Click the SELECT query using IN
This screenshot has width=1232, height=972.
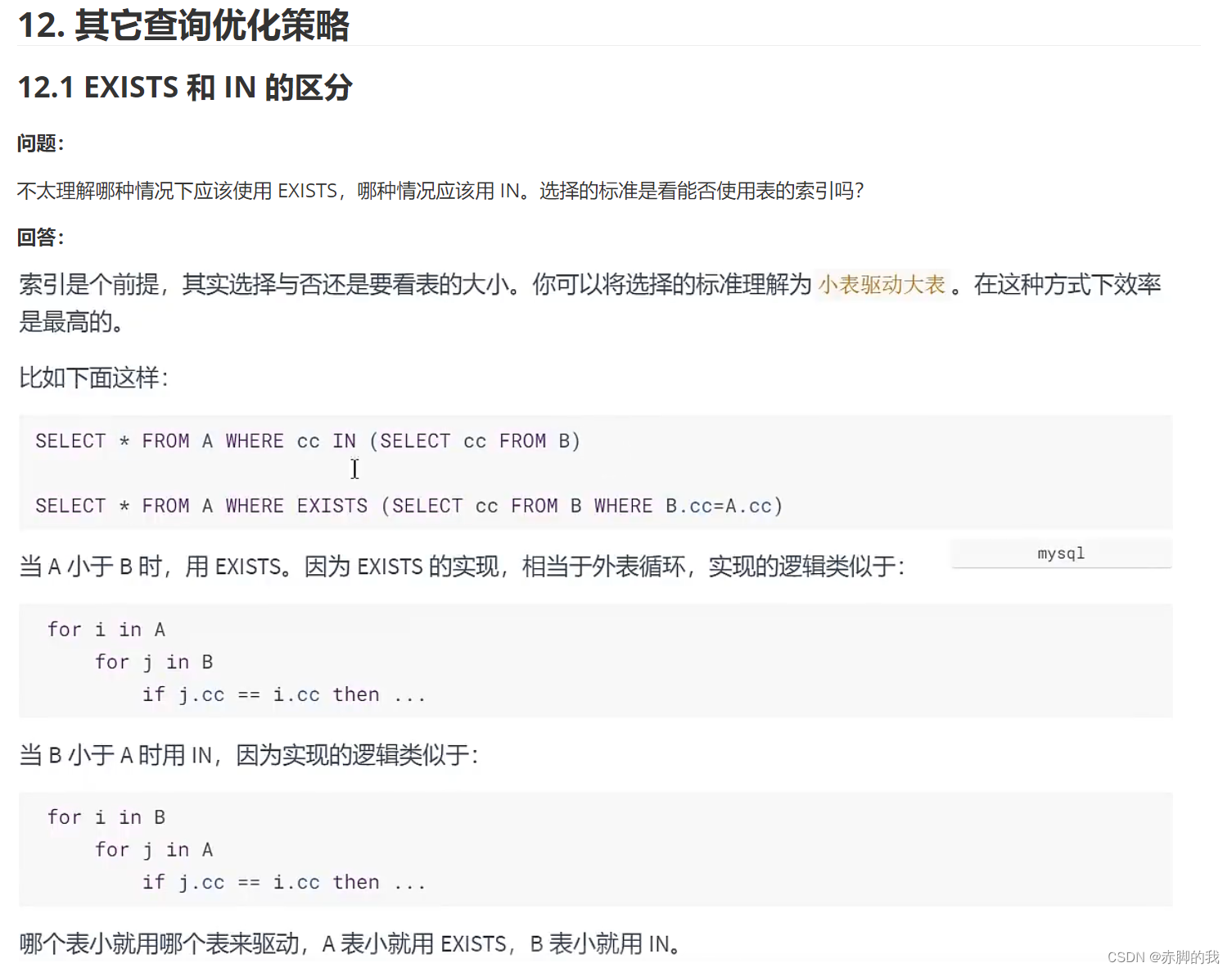pyautogui.click(x=307, y=441)
